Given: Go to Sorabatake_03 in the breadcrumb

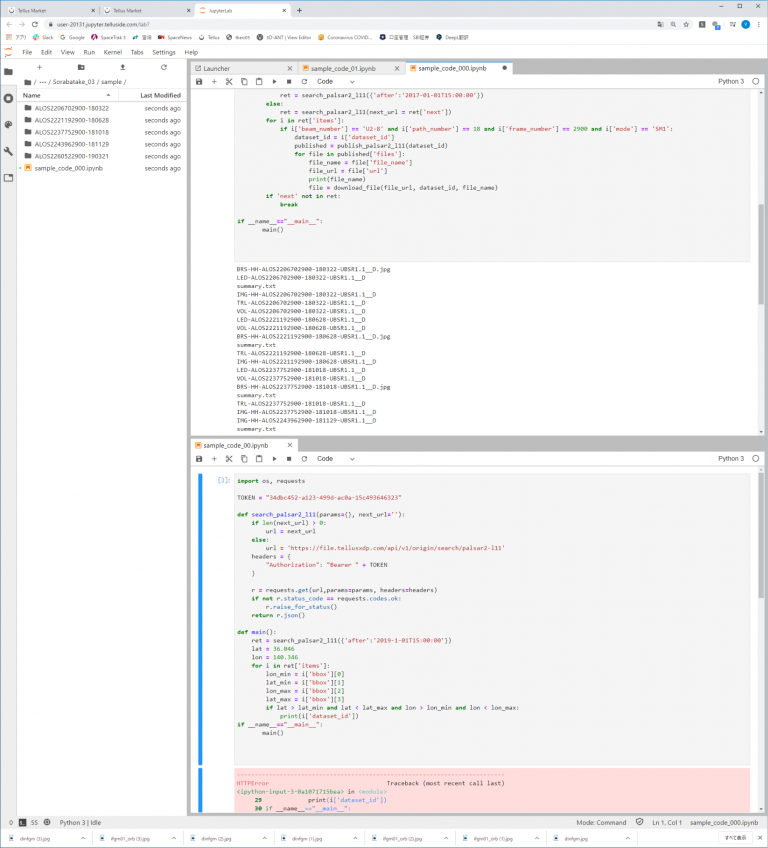Looking at the screenshot, I should [73, 82].
